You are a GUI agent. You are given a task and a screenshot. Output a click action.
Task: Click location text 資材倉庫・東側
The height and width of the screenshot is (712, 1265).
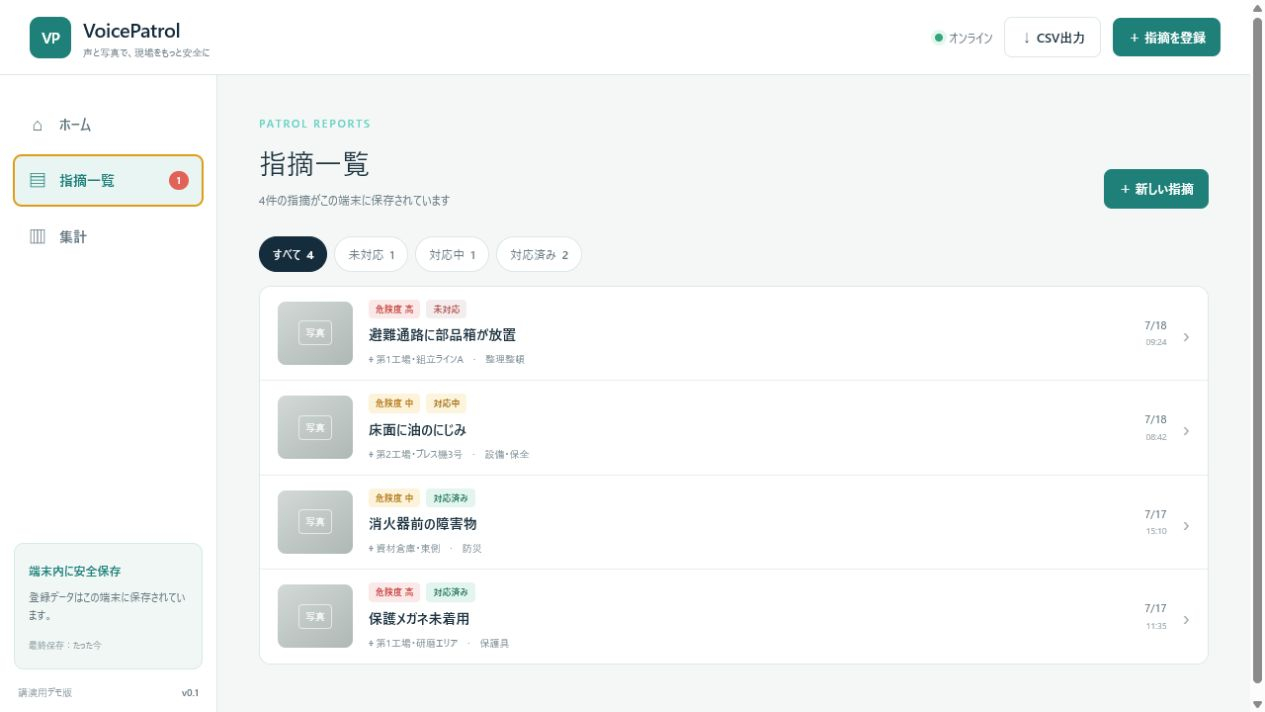click(x=408, y=549)
